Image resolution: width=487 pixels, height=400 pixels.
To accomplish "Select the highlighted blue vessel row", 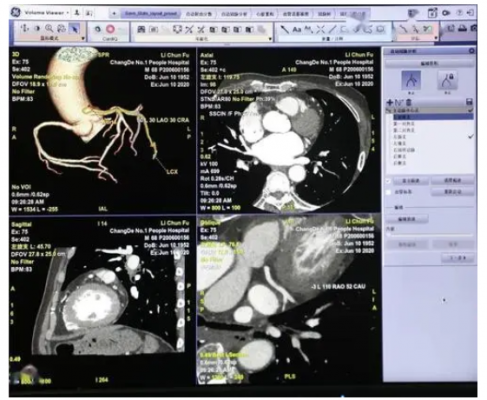I will [433, 117].
